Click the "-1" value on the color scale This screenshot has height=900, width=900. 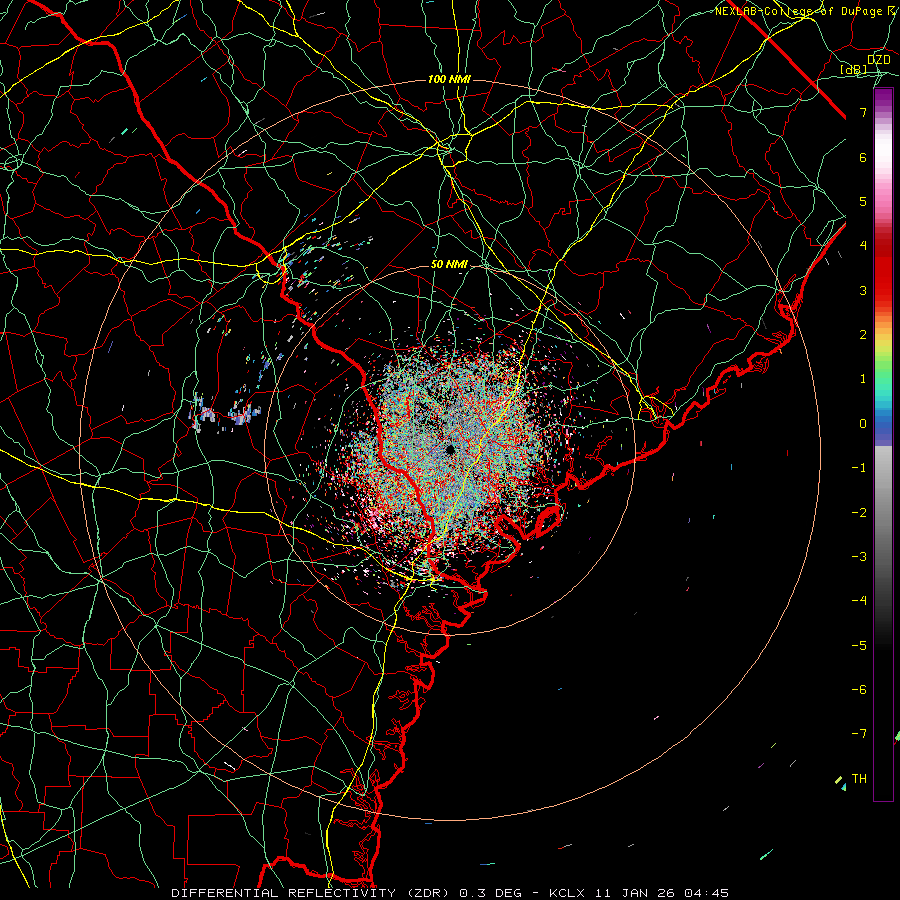(859, 467)
